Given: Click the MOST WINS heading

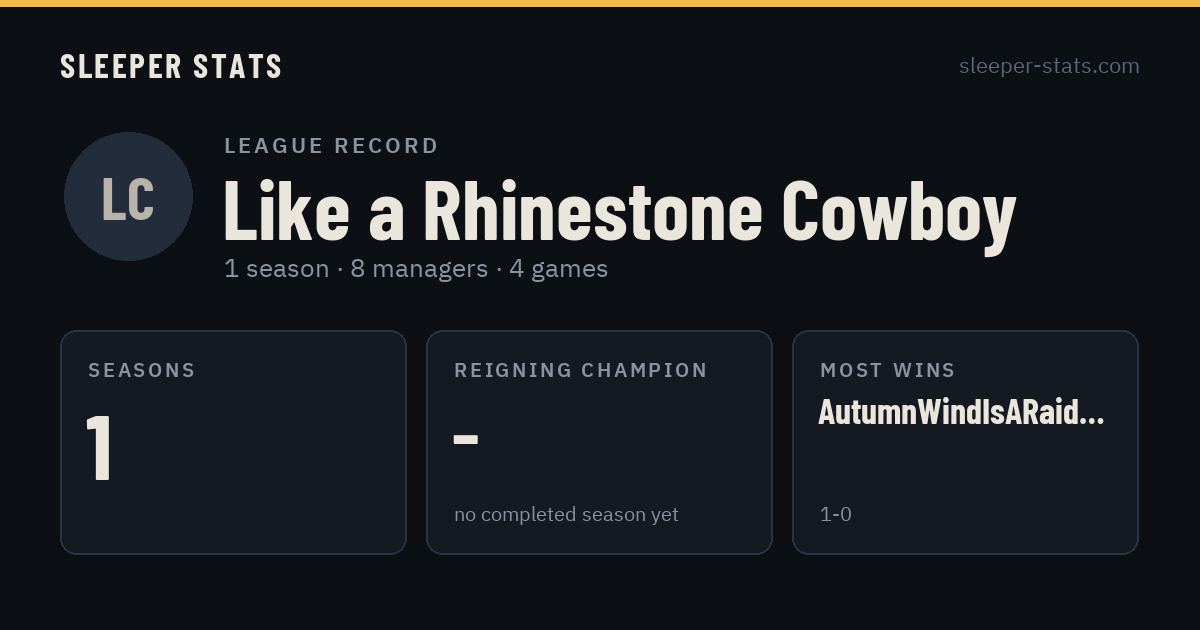Looking at the screenshot, I should pyautogui.click(x=888, y=370).
